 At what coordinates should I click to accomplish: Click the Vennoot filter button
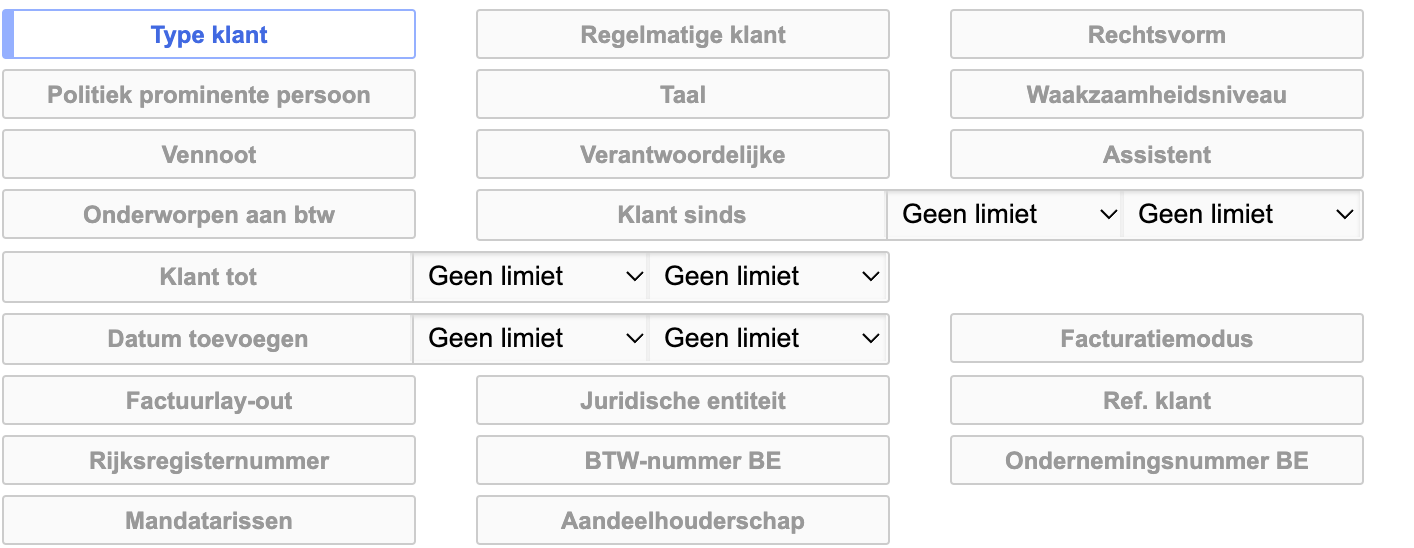(x=209, y=156)
